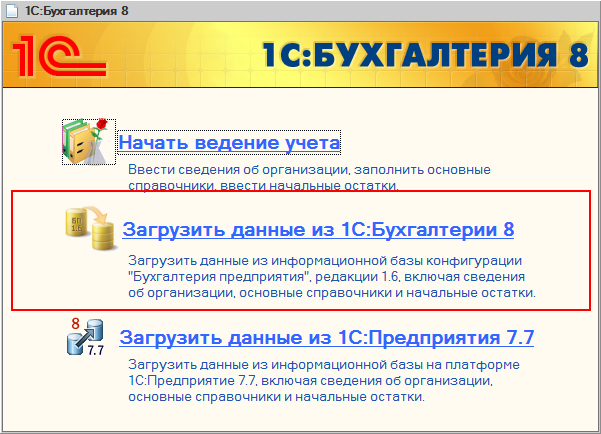Image resolution: width=601 pixels, height=434 pixels.
Task: Click the folders with rose icon
Action: [x=89, y=142]
